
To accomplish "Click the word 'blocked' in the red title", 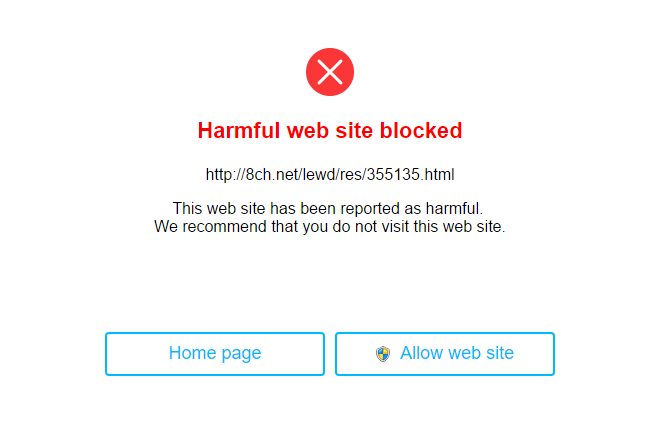I will pos(421,131).
